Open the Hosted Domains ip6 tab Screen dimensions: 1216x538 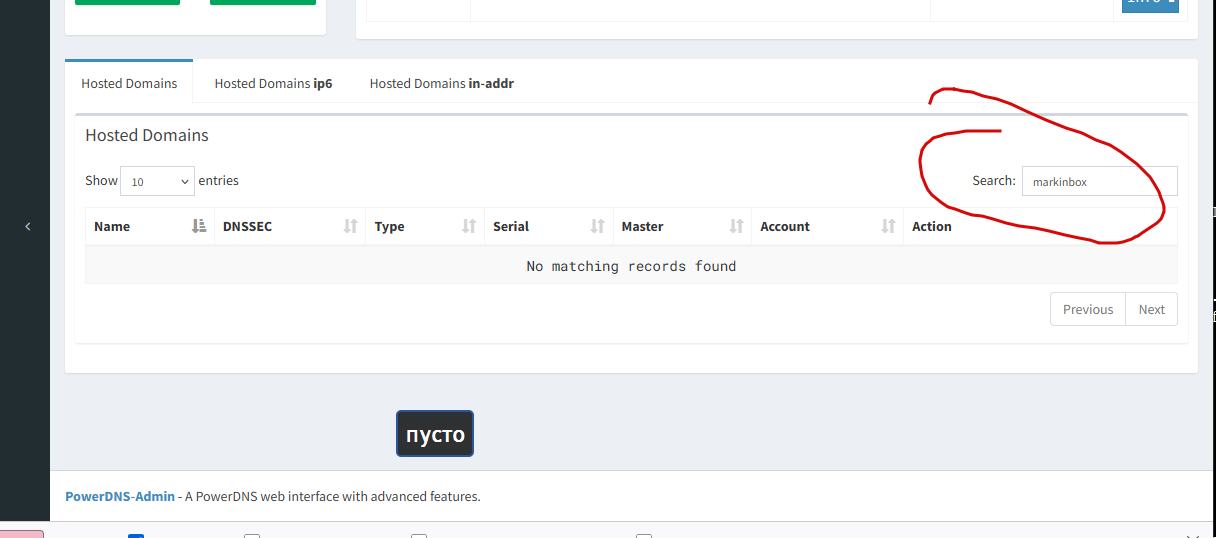[273, 84]
